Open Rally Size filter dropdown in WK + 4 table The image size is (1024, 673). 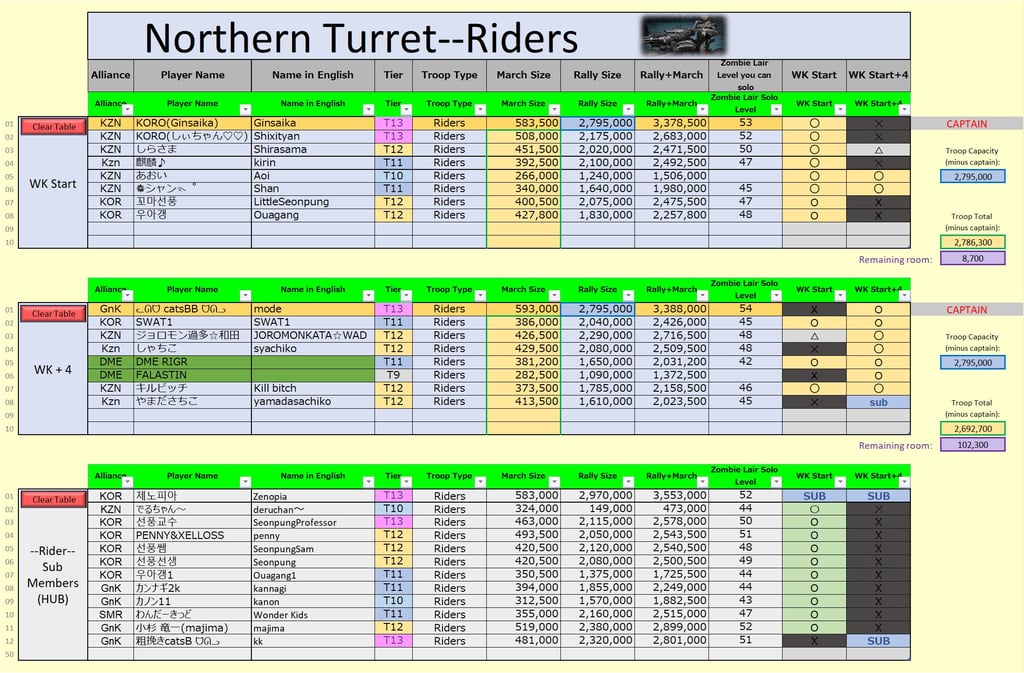click(x=628, y=296)
